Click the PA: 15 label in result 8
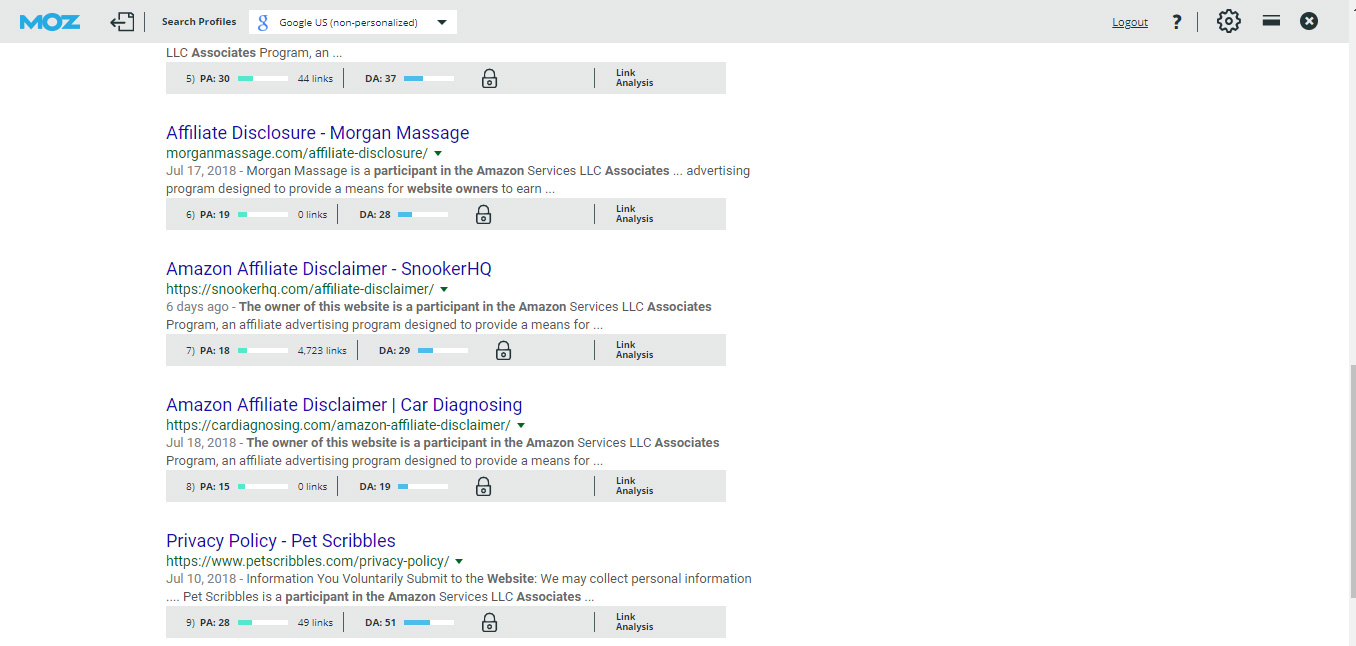This screenshot has height=646, width=1356. [215, 487]
